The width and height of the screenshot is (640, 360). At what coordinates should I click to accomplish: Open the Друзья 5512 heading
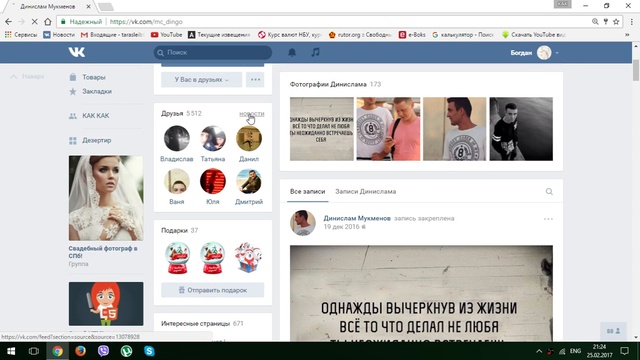181,113
